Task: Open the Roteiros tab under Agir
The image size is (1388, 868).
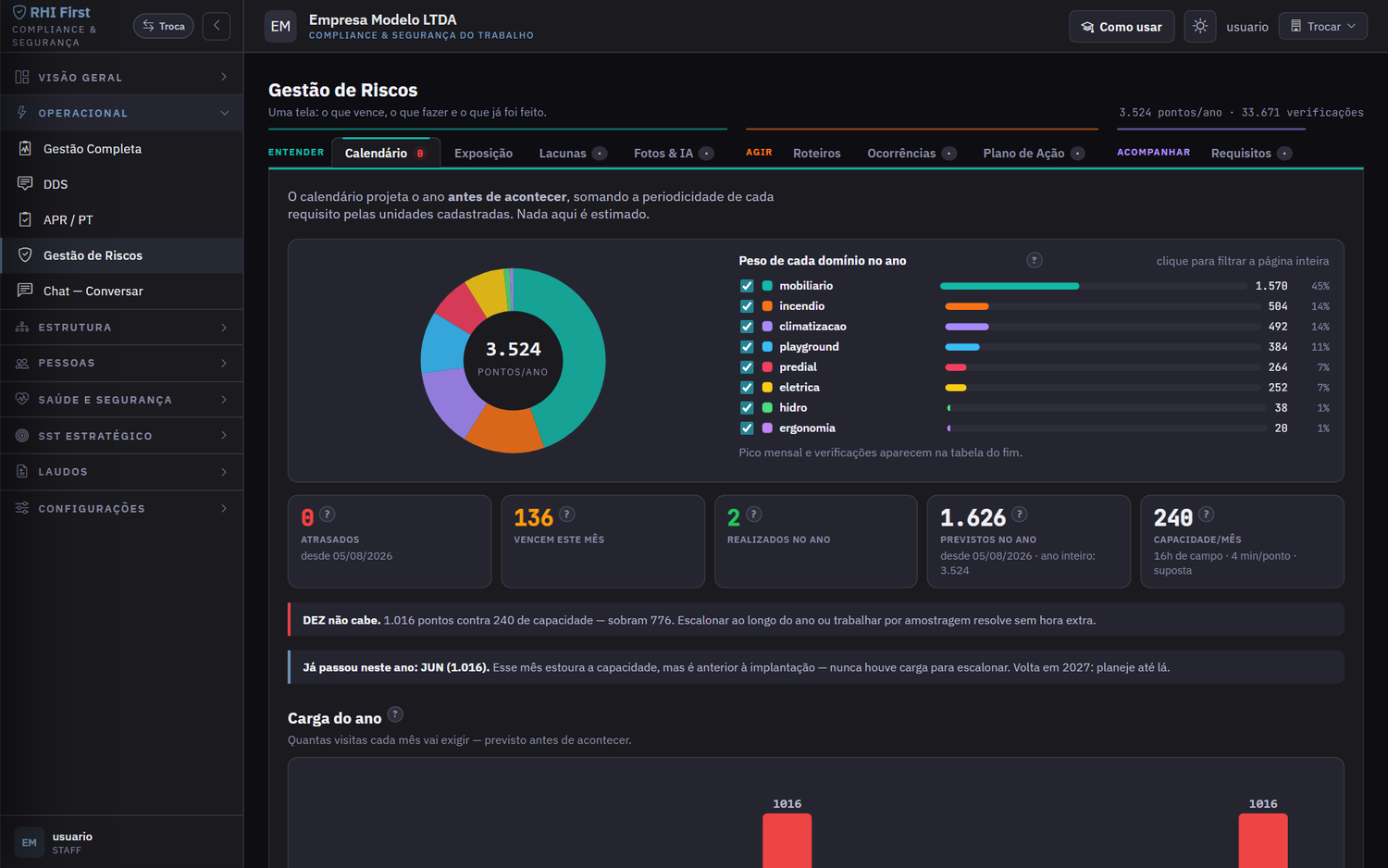Action: pos(817,154)
